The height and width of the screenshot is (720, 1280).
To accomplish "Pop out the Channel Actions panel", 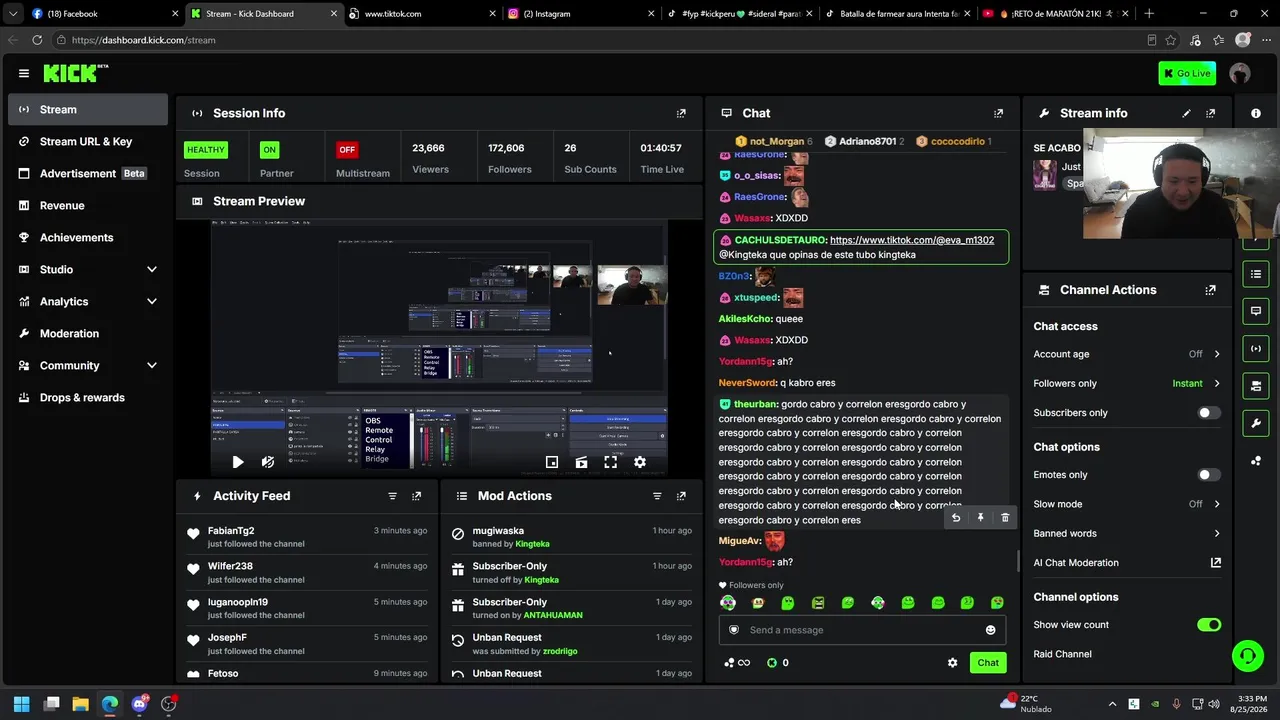I will [1211, 290].
